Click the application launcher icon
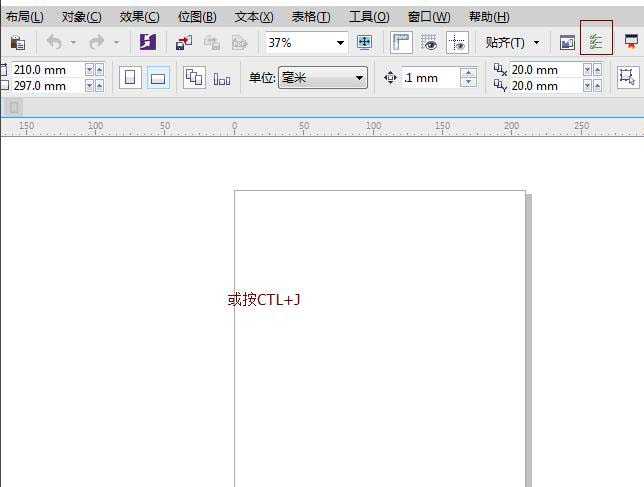 (631, 43)
